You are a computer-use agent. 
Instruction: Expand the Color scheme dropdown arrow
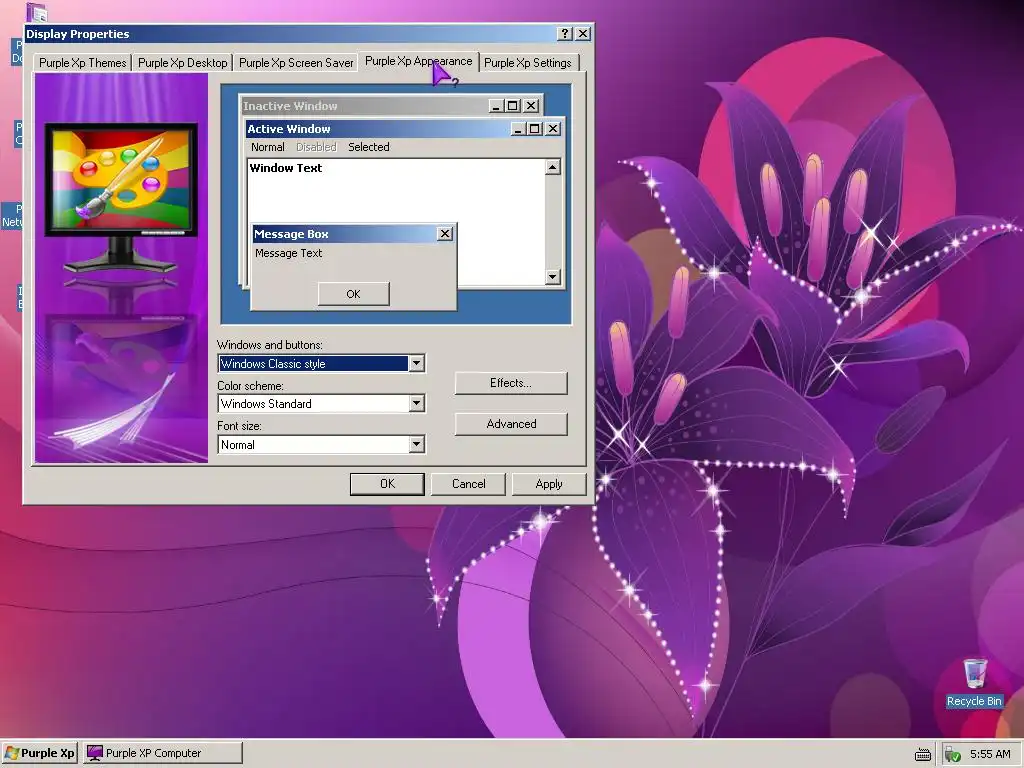(x=417, y=404)
